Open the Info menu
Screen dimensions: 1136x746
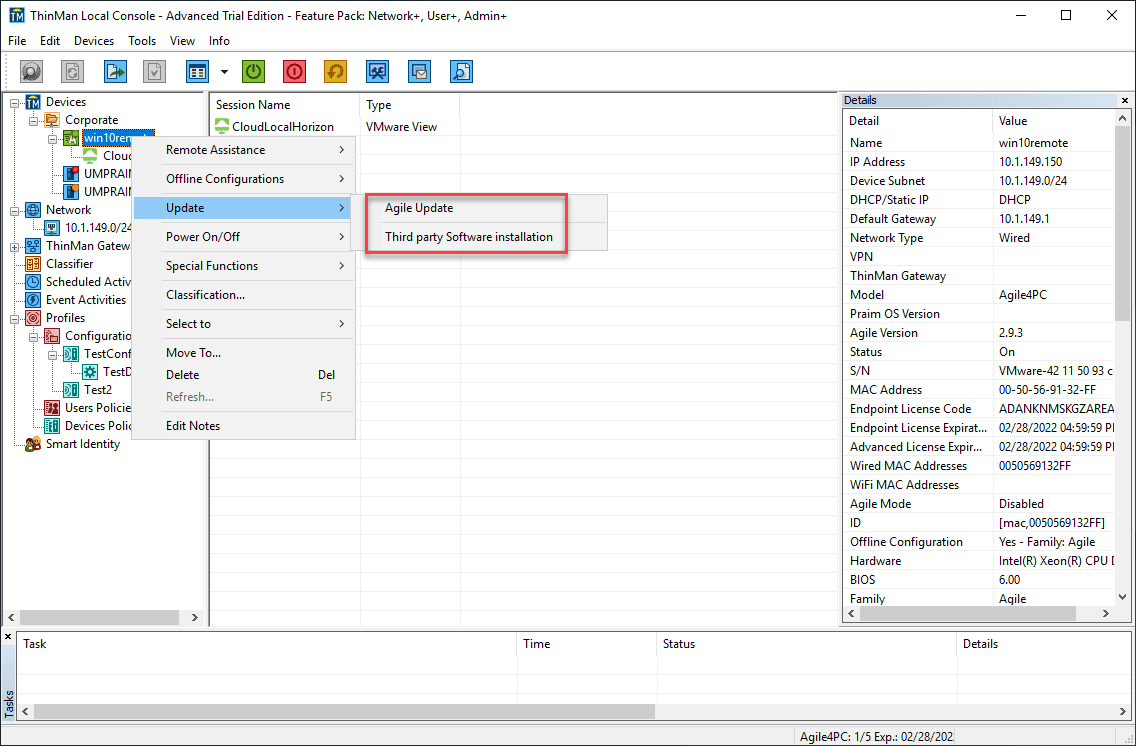pos(219,41)
